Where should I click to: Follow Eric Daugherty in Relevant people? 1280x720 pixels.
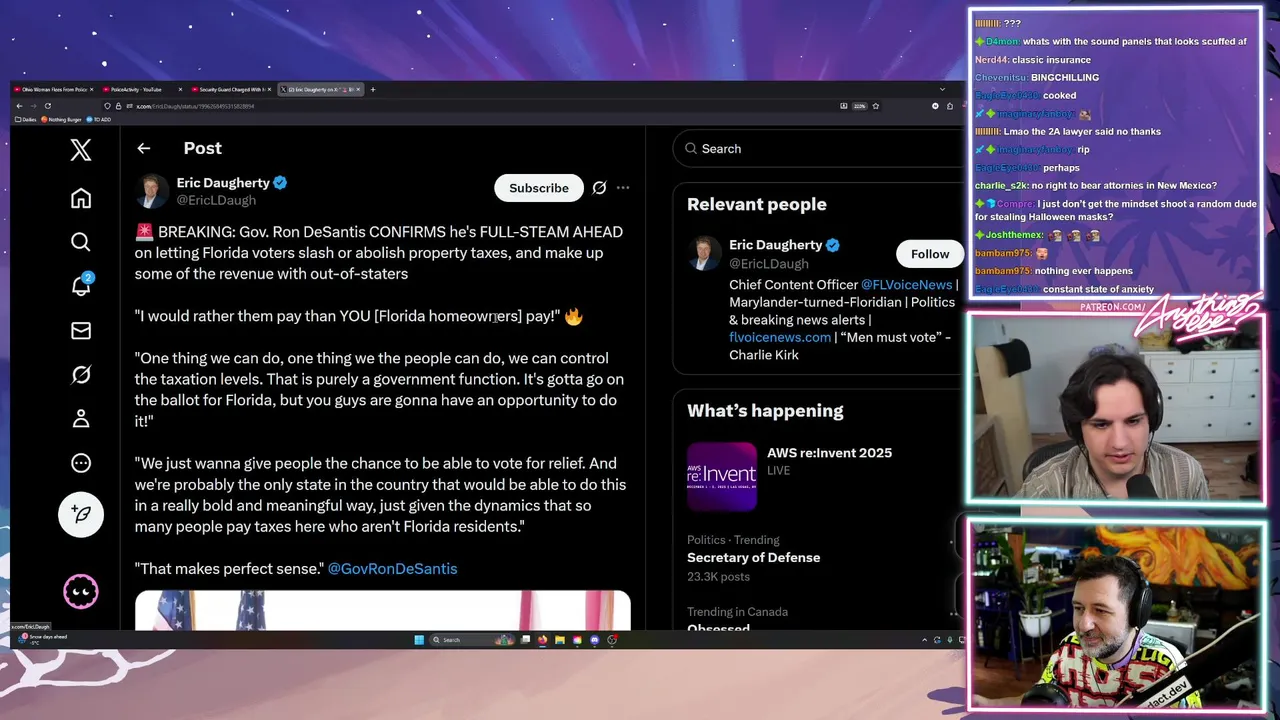click(x=930, y=254)
